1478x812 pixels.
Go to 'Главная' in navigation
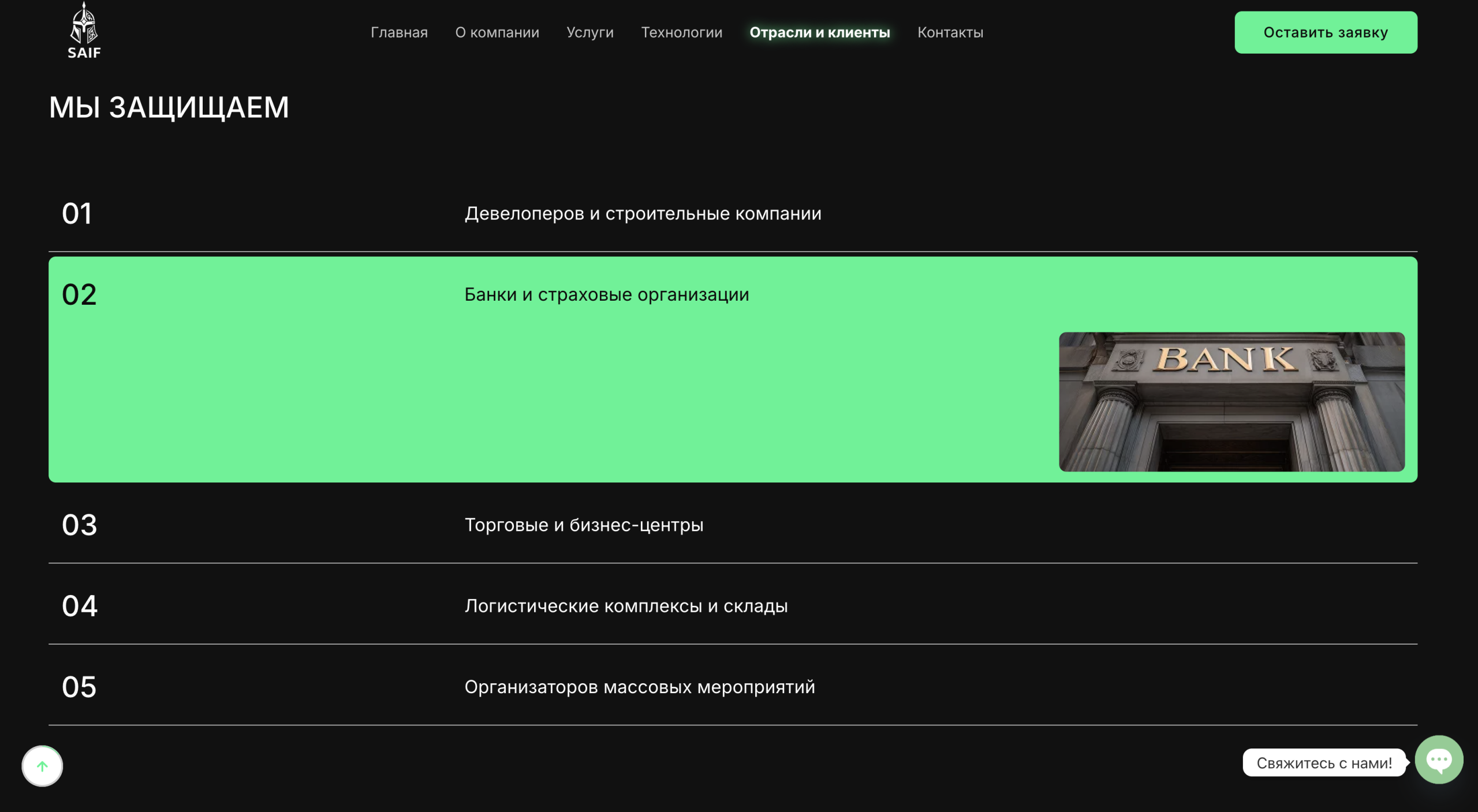[399, 32]
